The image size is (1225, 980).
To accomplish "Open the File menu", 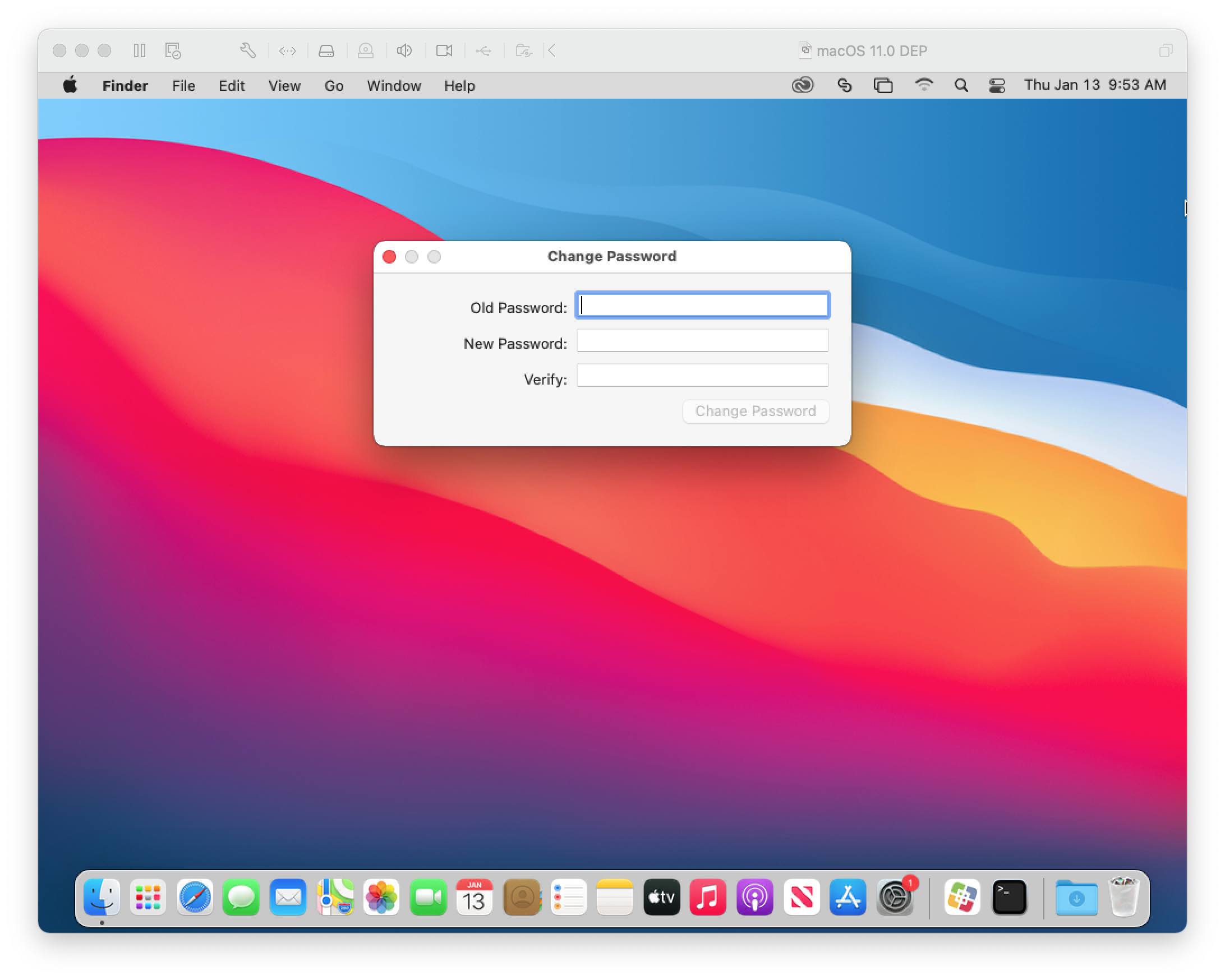I will click(x=183, y=86).
